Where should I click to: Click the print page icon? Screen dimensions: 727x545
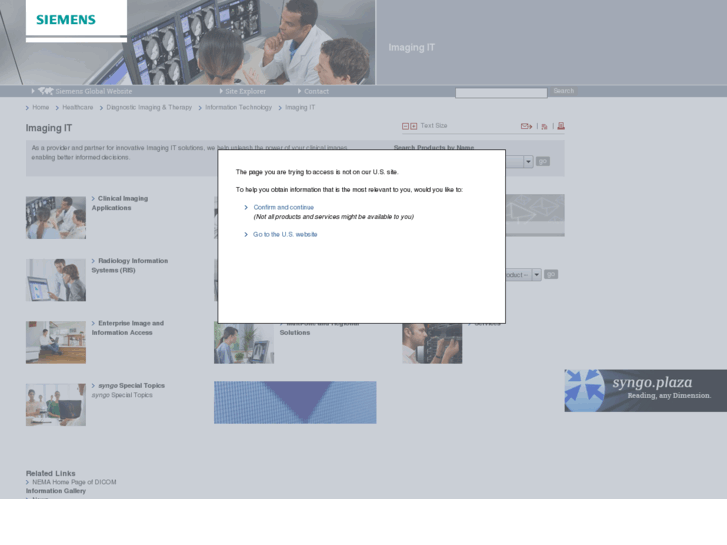pyautogui.click(x=561, y=126)
